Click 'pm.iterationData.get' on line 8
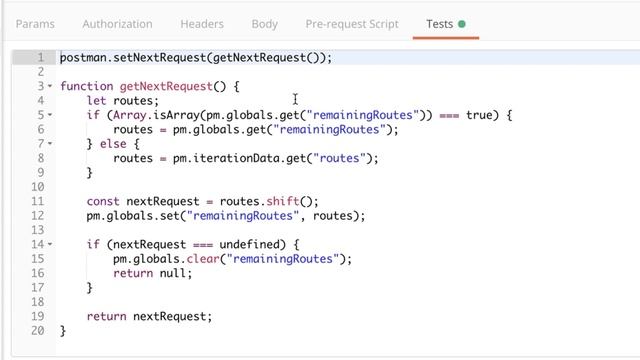The width and height of the screenshot is (640, 360). pyautogui.click(x=239, y=158)
